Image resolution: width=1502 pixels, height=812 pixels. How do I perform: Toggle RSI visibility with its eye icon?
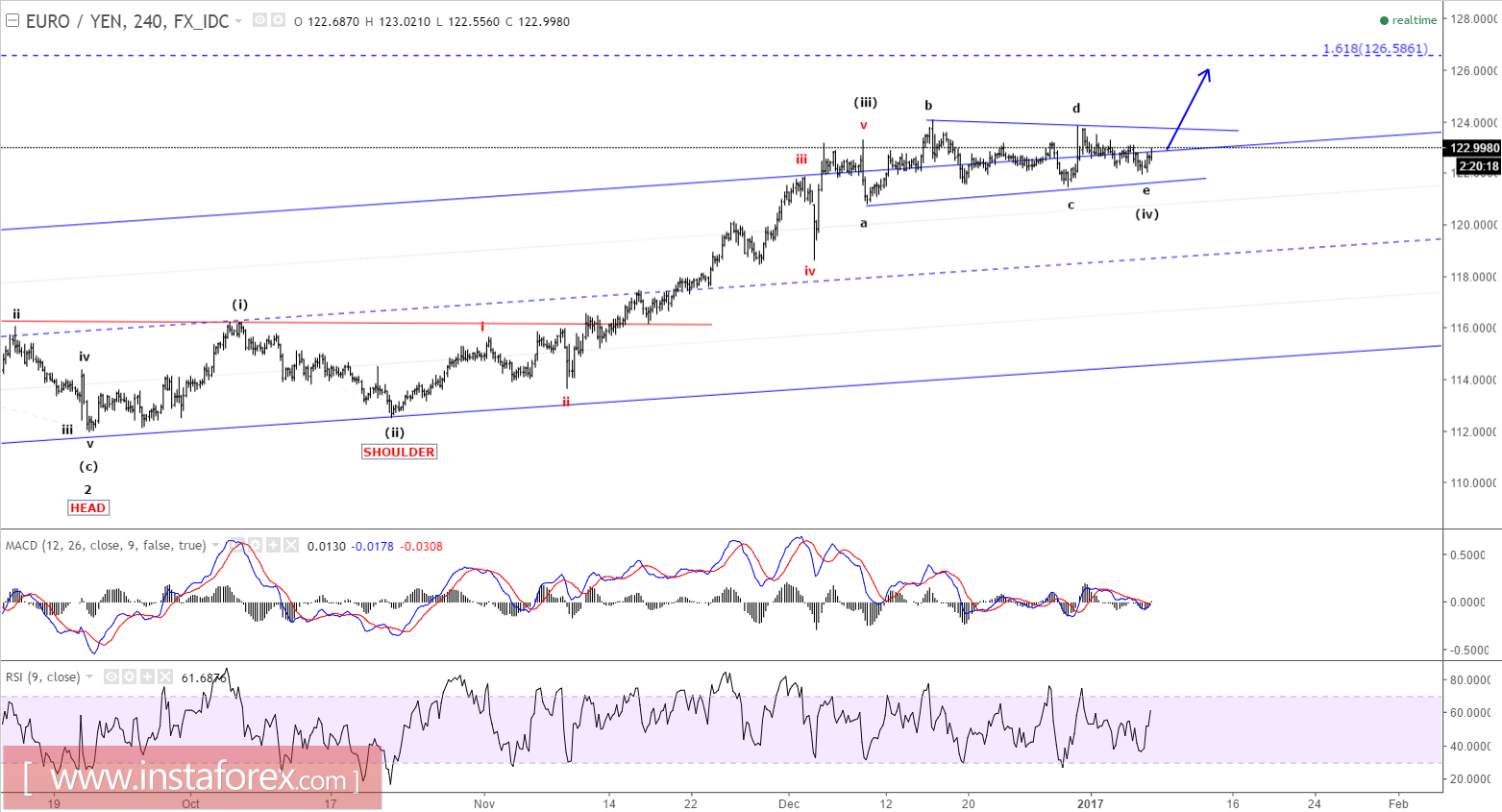pos(111,677)
